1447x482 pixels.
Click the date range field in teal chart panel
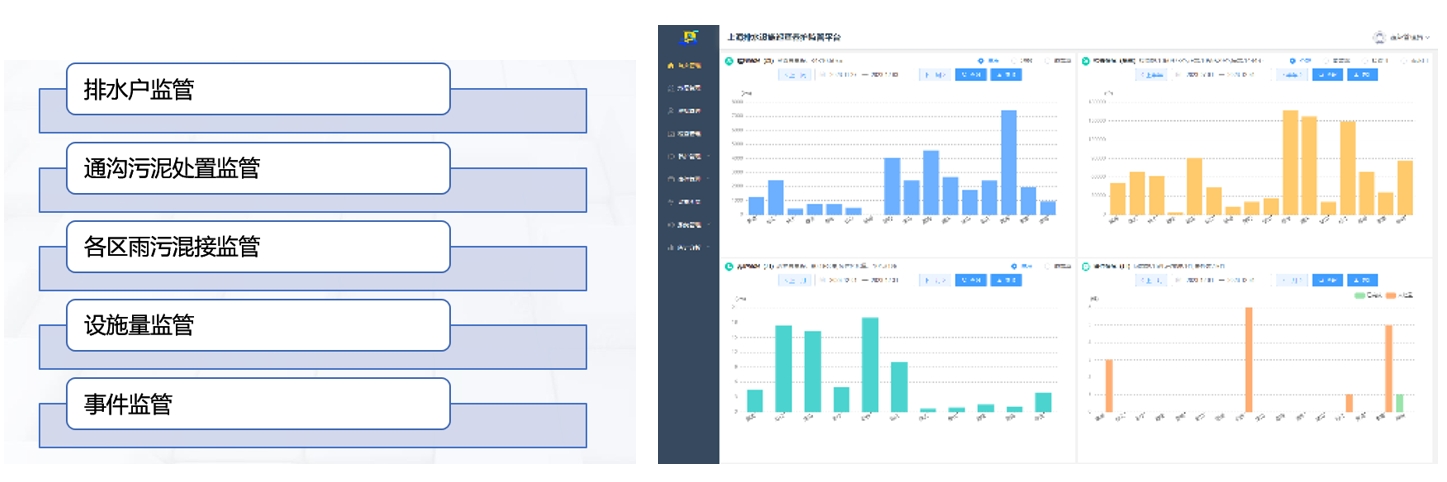coord(865,280)
